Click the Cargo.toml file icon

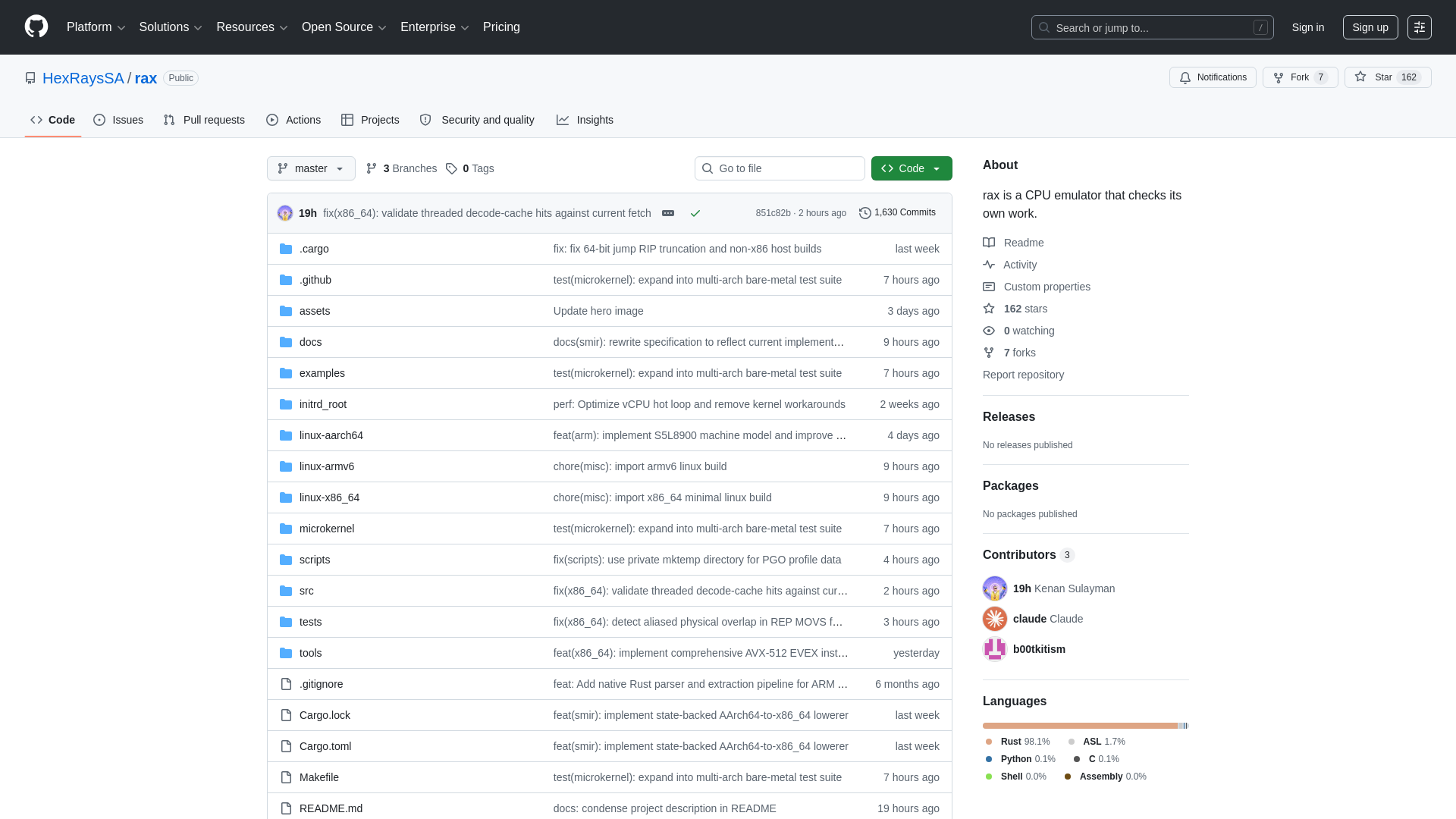point(286,746)
